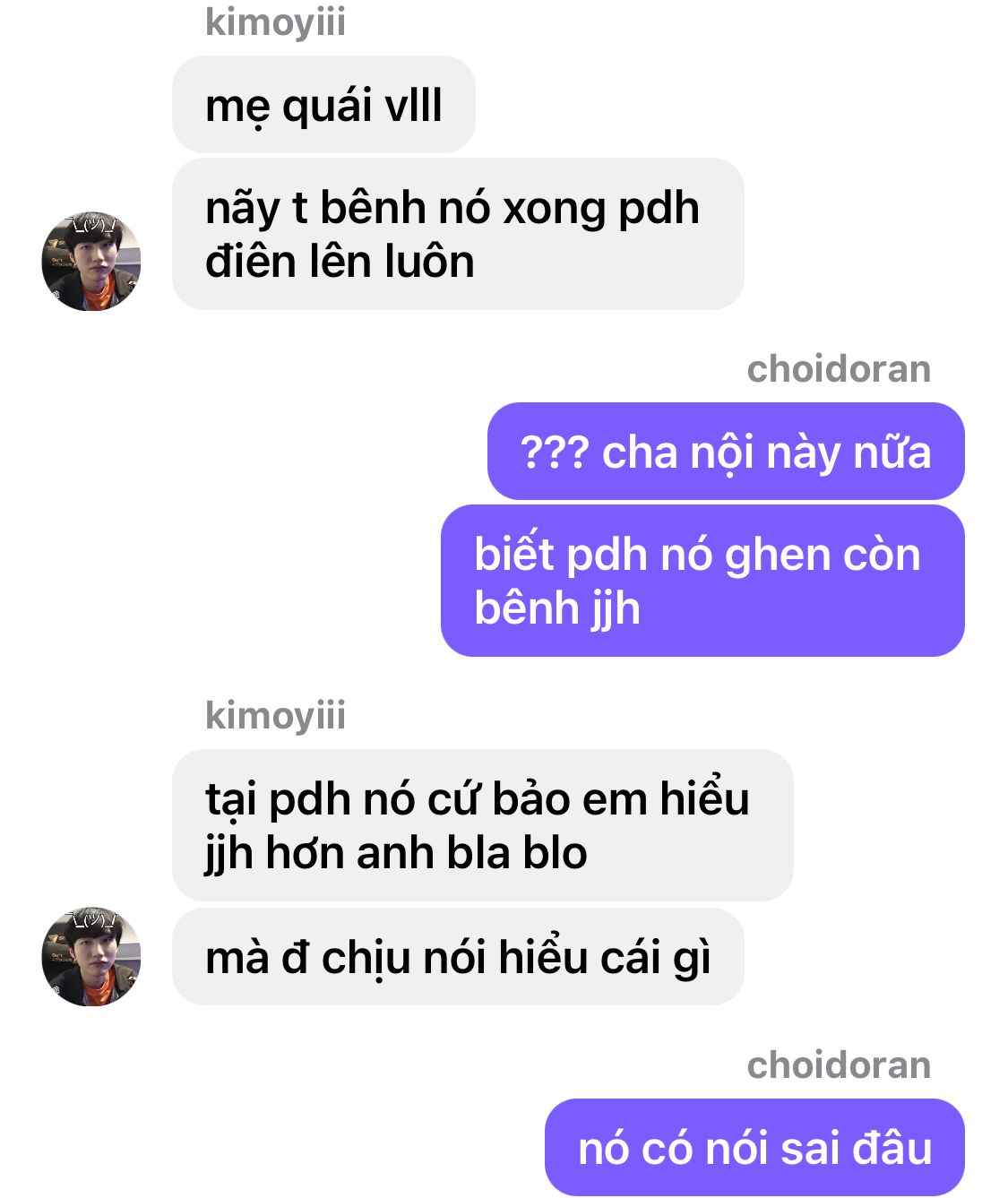
Task: Click the word 'vlll' in the first message
Action: click(413, 106)
